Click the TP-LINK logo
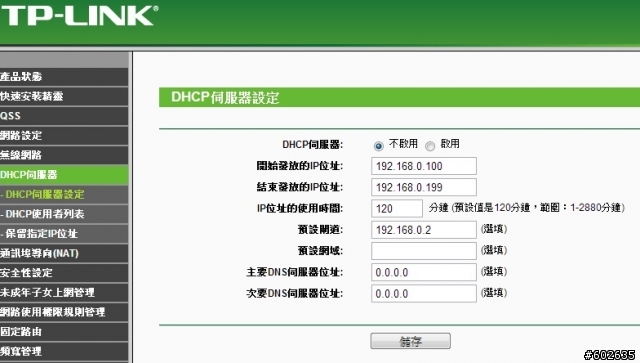Image resolution: width=640 pixels, height=363 pixels. [79, 16]
